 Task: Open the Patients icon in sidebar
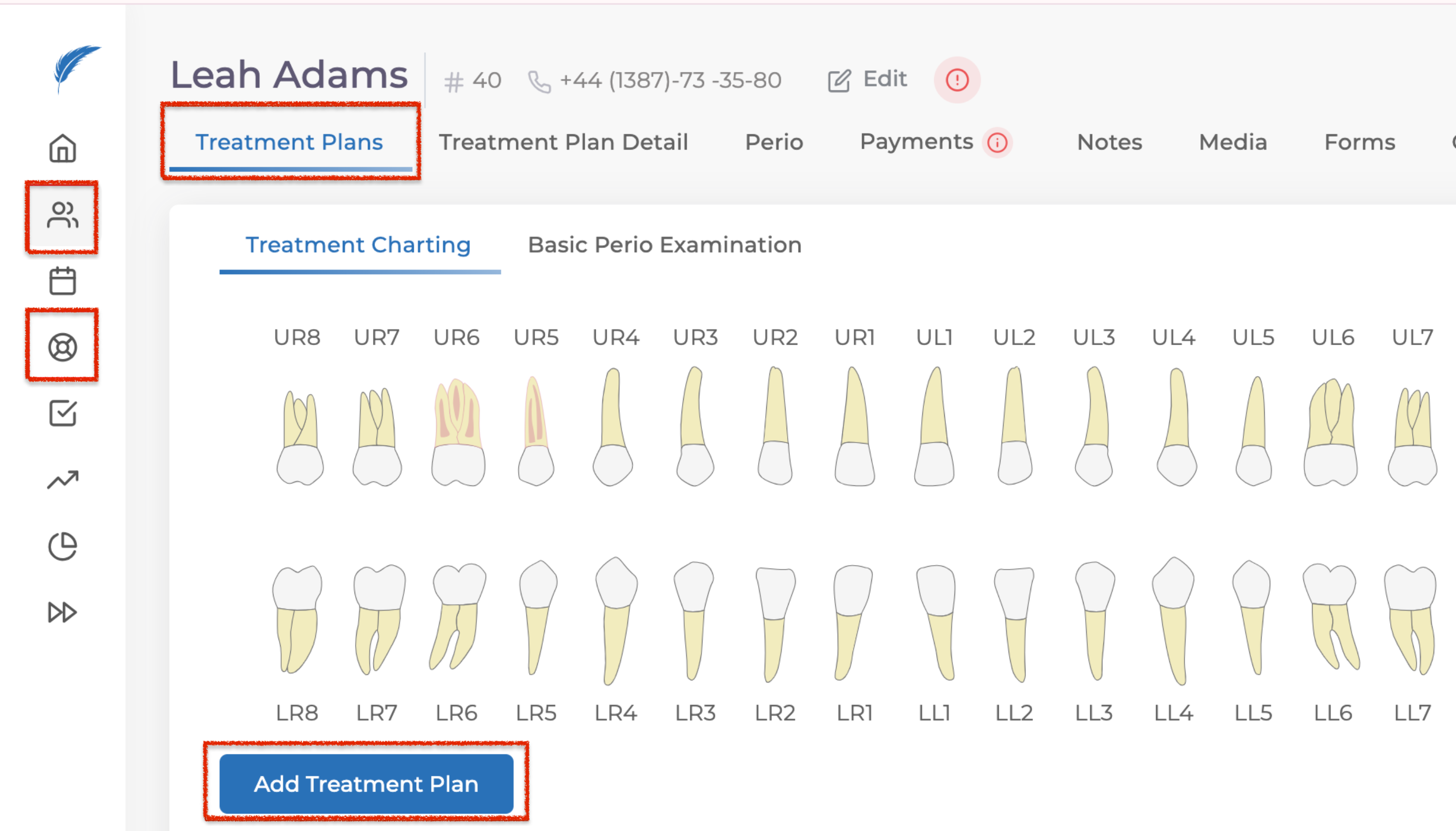pyautogui.click(x=62, y=216)
